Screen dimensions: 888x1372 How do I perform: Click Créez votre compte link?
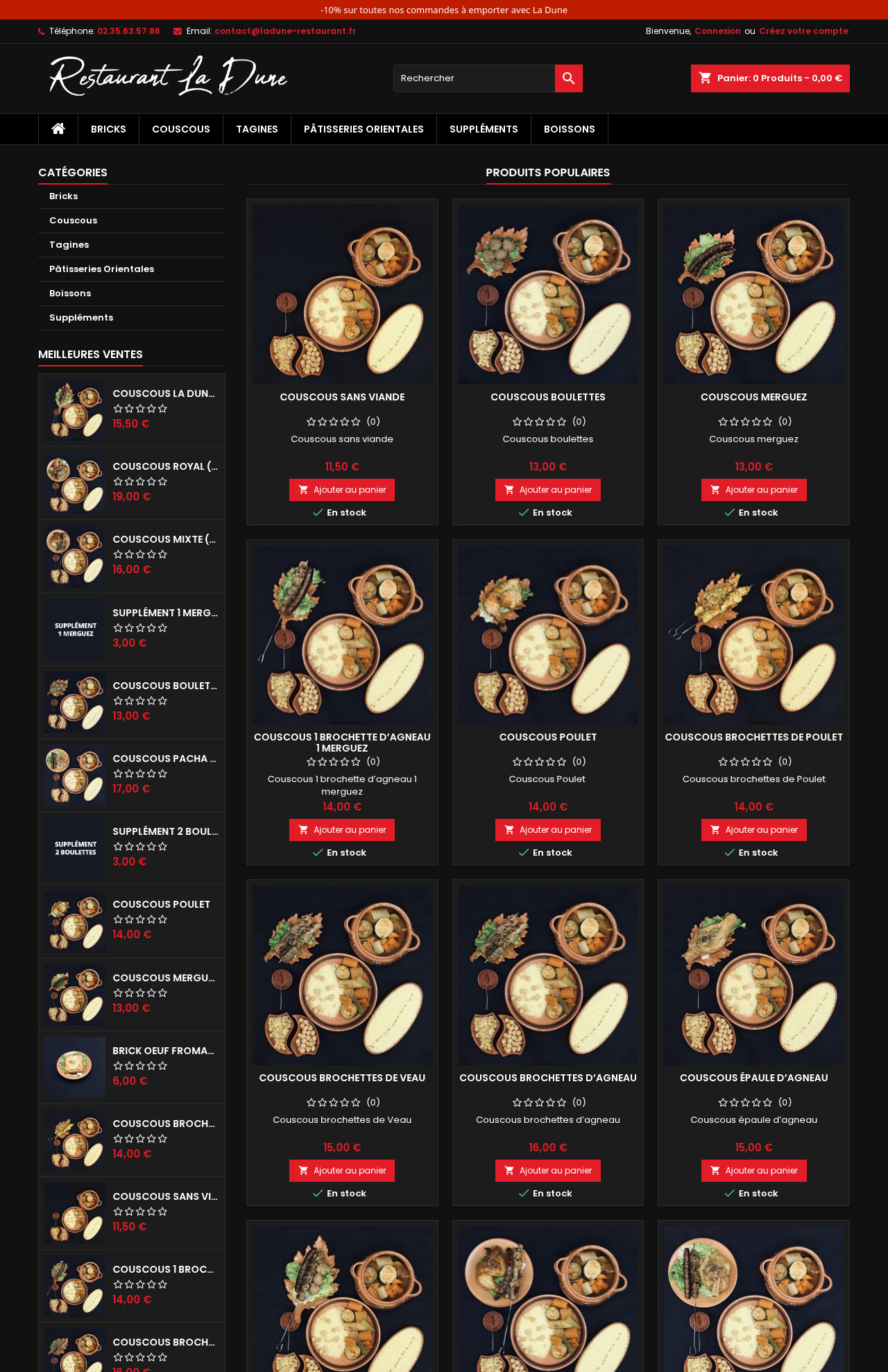pyautogui.click(x=803, y=31)
